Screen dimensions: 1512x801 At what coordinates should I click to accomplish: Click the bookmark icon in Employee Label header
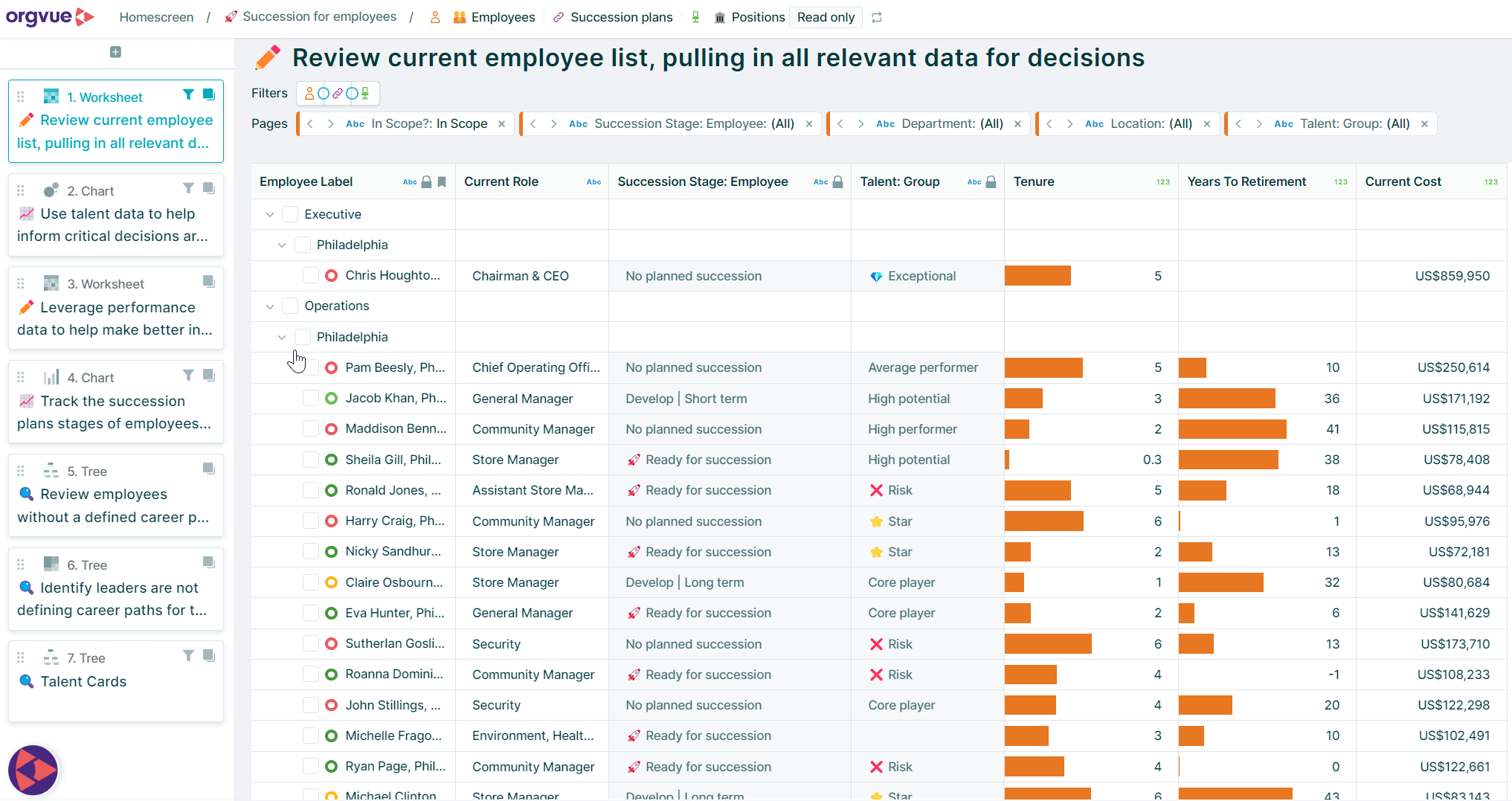(442, 182)
